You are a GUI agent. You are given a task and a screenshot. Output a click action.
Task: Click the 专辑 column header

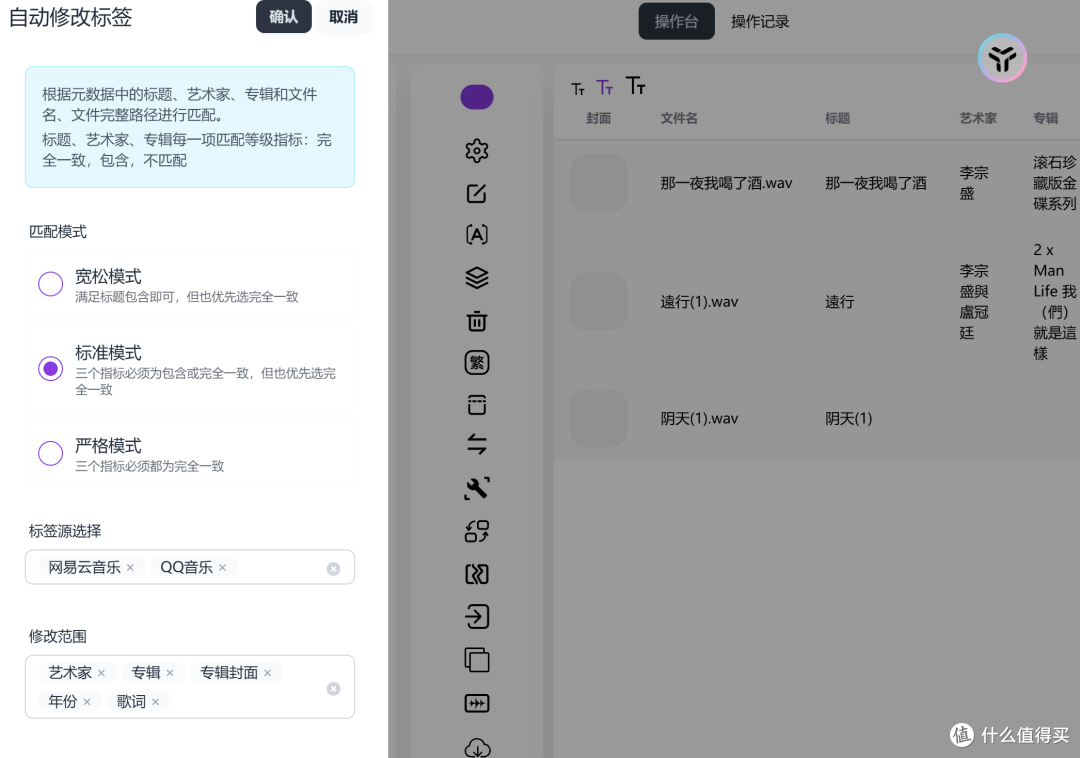click(x=1046, y=118)
